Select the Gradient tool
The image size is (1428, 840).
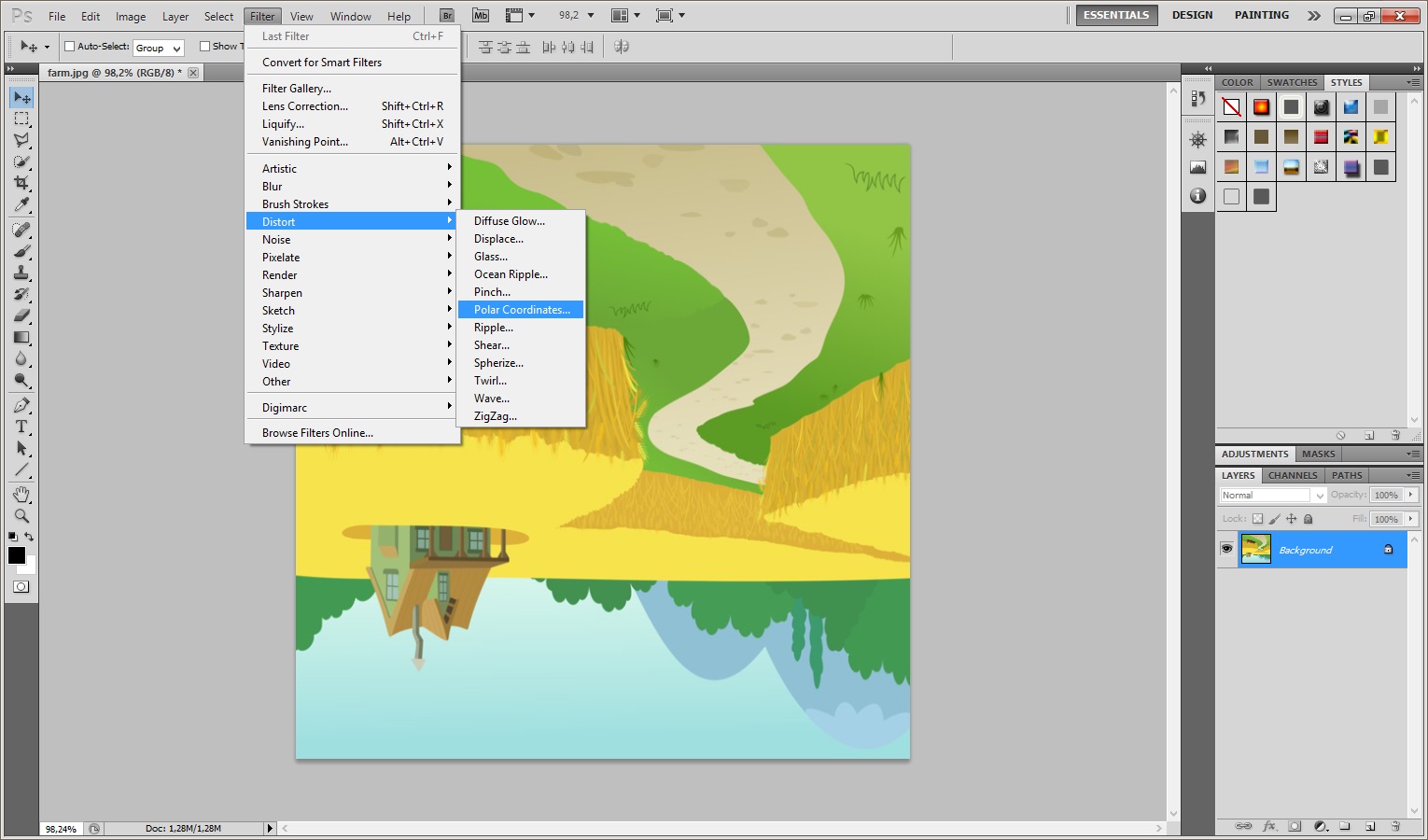click(x=21, y=337)
